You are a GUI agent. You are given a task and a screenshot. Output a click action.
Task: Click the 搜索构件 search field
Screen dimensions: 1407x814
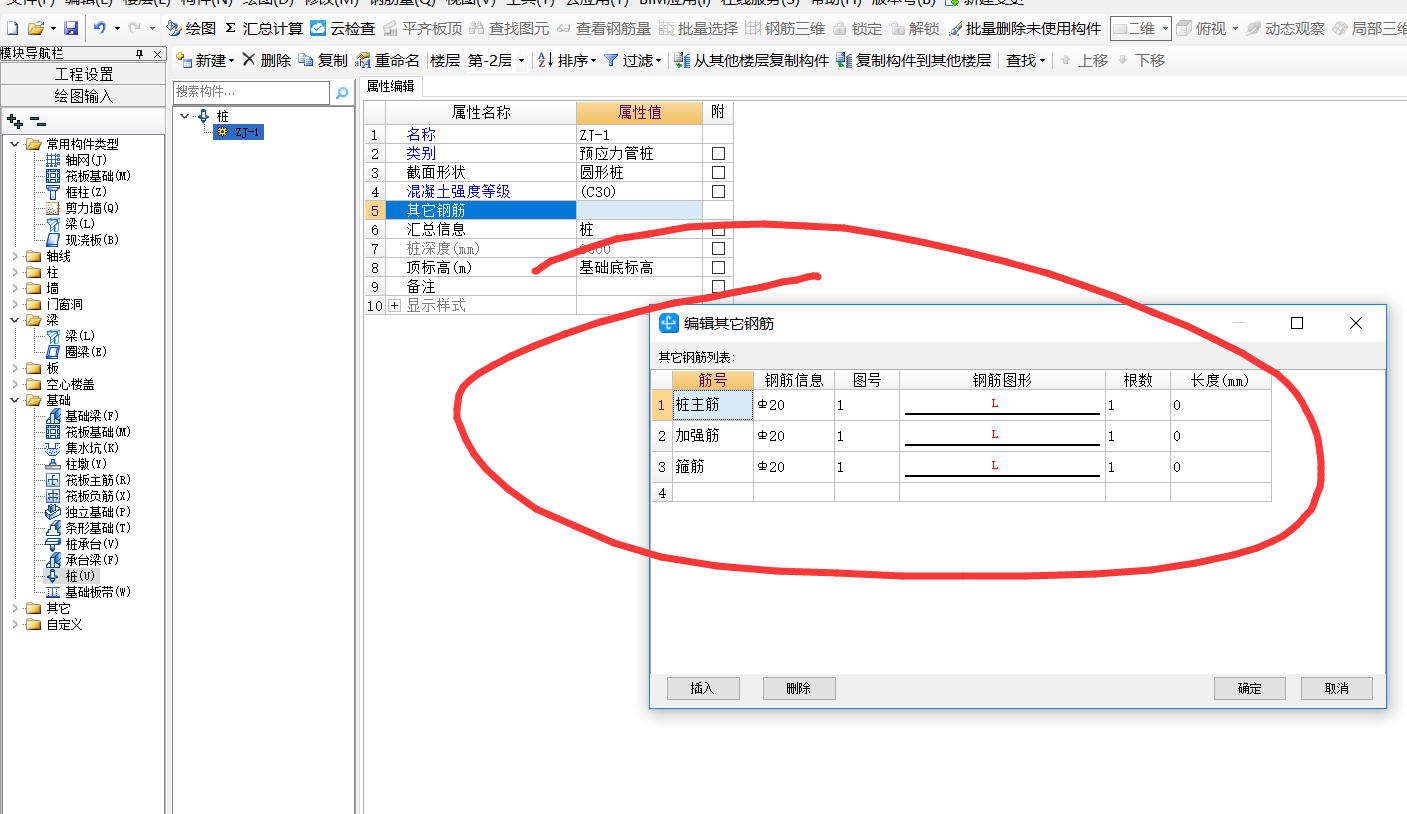[x=251, y=92]
